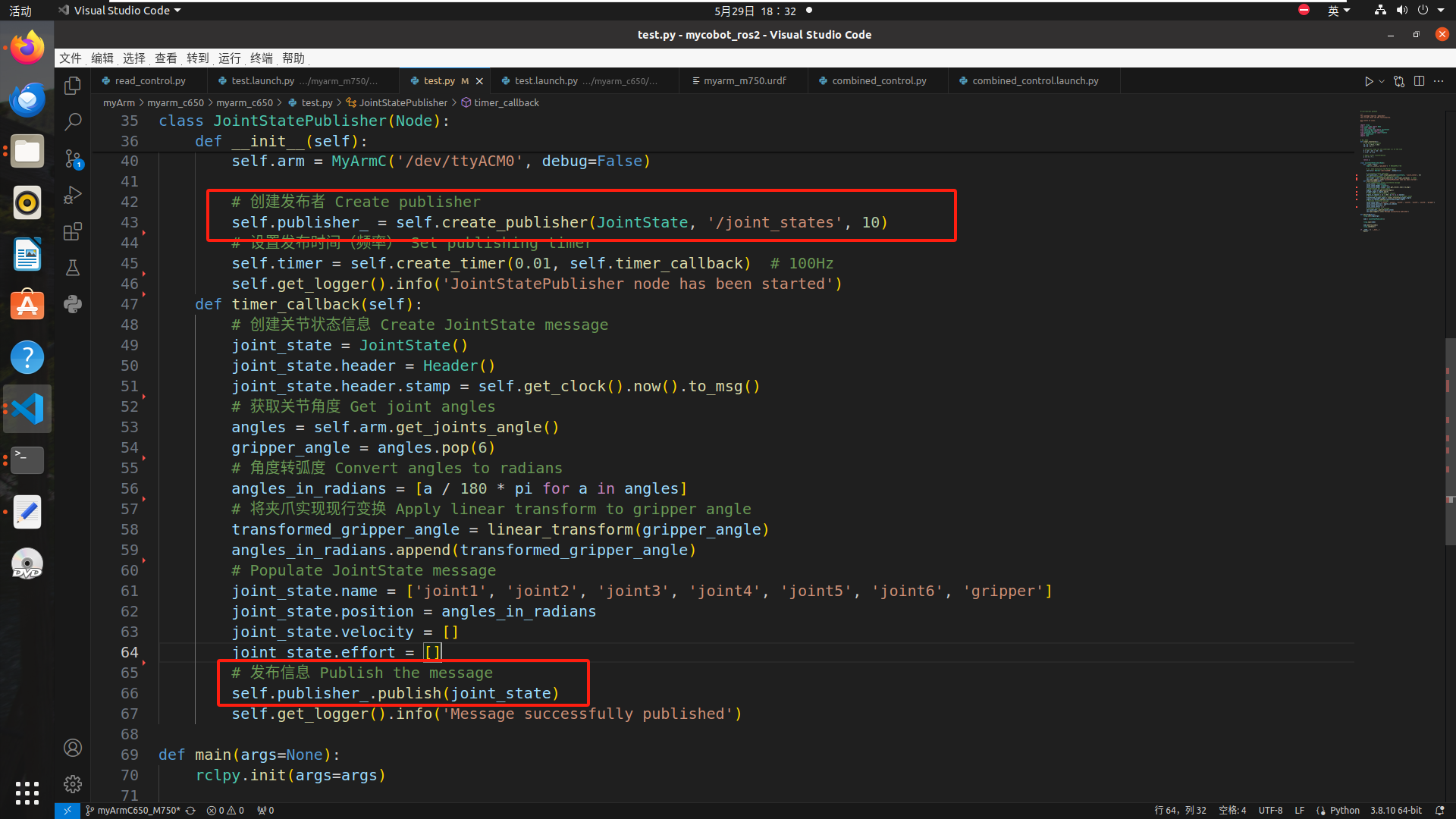This screenshot has width=1456, height=819.
Task: Switch to the read_control.py tab
Action: (x=149, y=81)
